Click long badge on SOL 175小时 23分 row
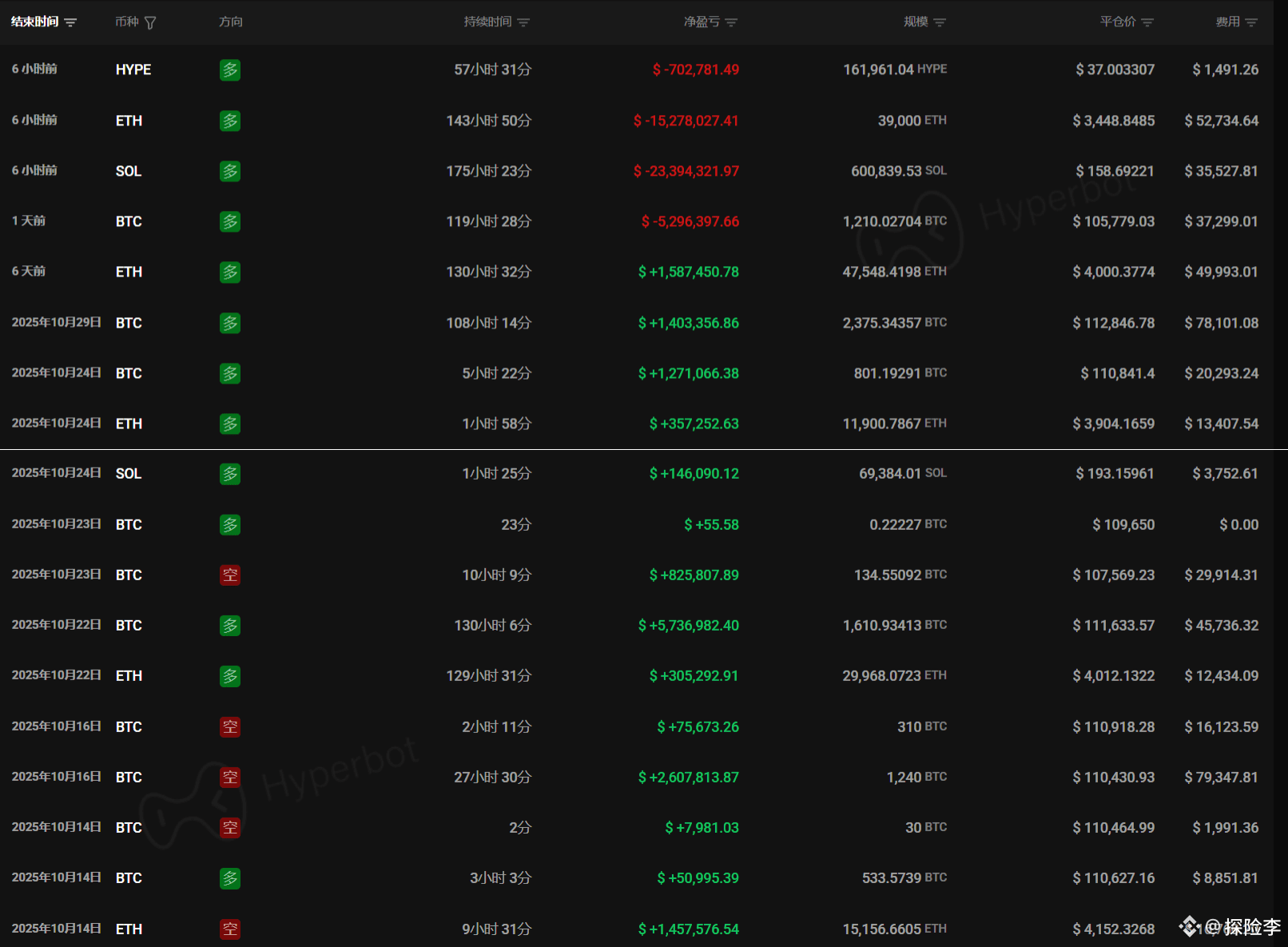This screenshot has height=947, width=1288. 230,171
